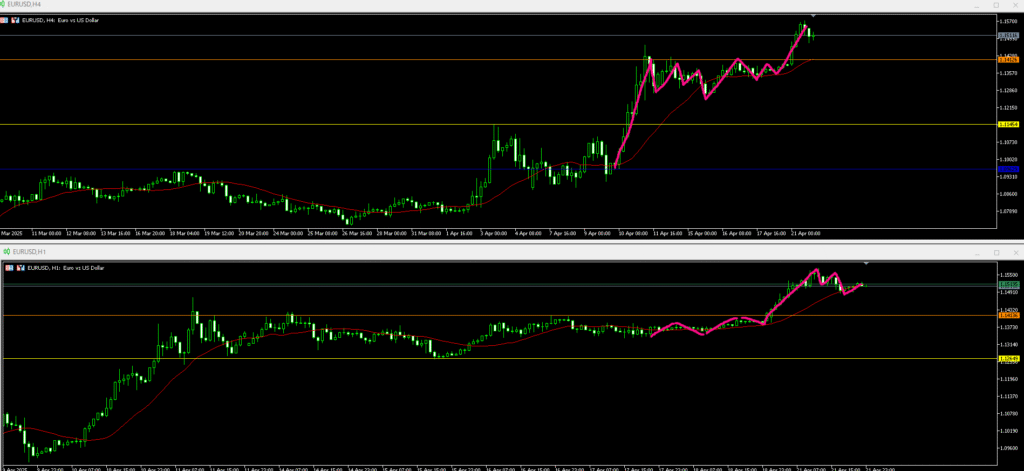The image size is (1024, 471).
Task: Click the chart shift triangle marker in H1 chart
Action: coord(866,264)
